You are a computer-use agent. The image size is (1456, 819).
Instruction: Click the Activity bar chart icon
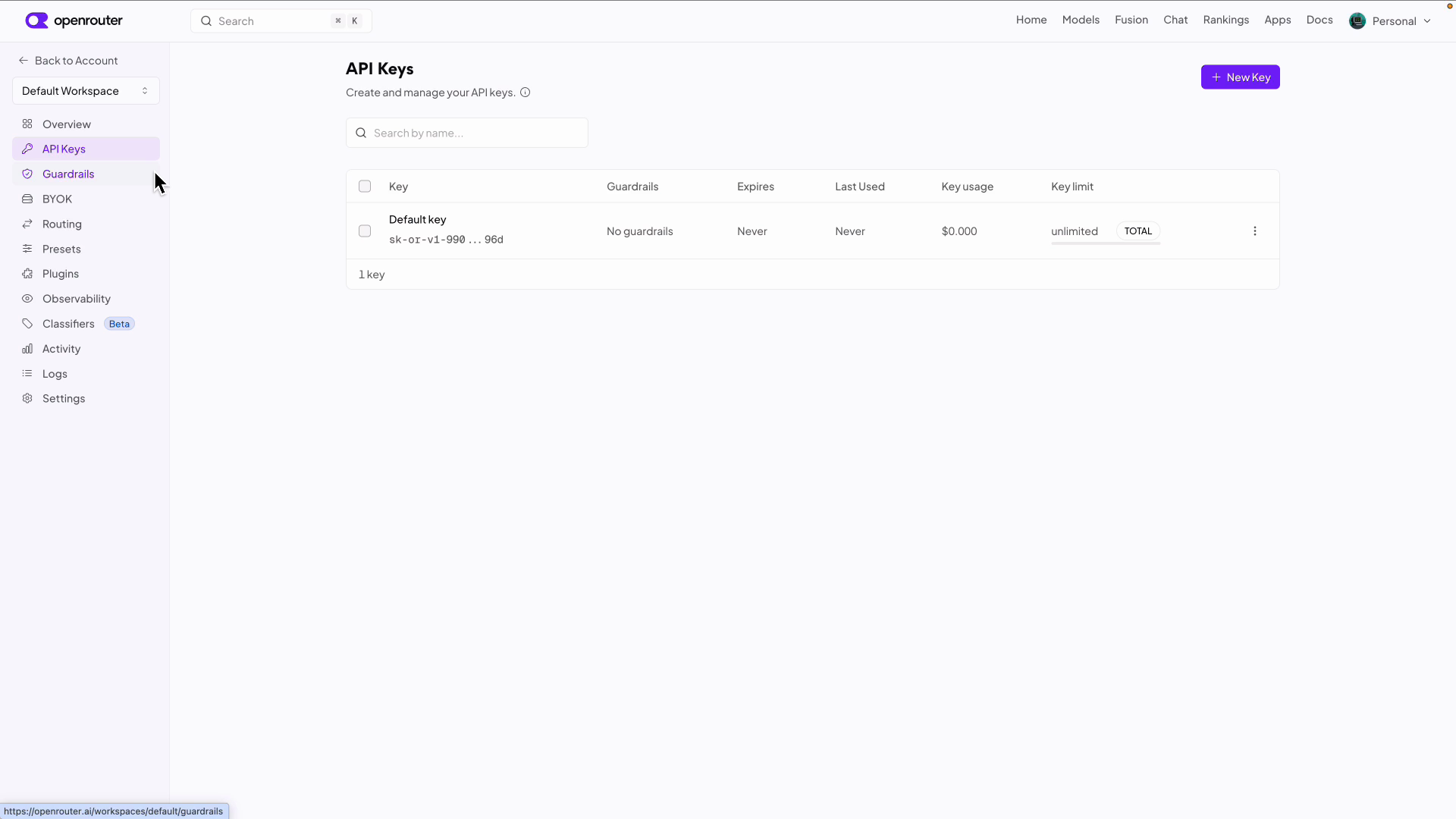click(x=27, y=349)
